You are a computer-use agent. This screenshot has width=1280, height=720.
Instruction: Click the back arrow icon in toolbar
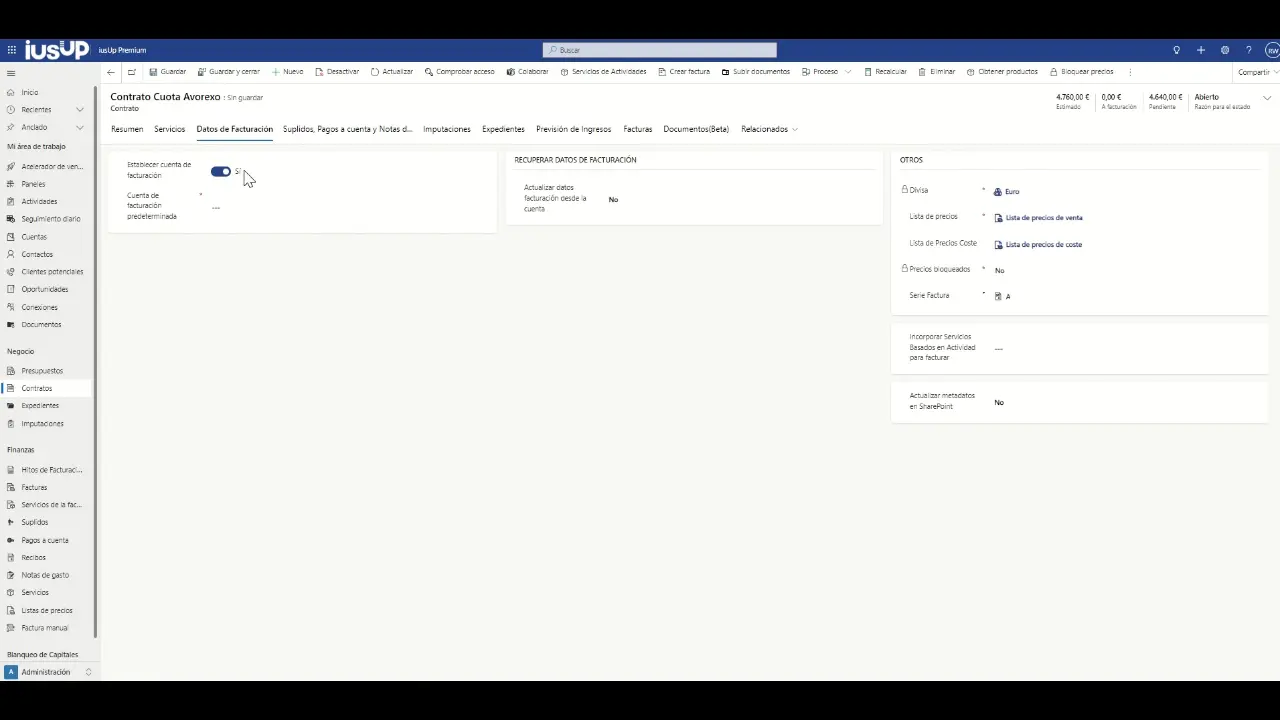111,72
